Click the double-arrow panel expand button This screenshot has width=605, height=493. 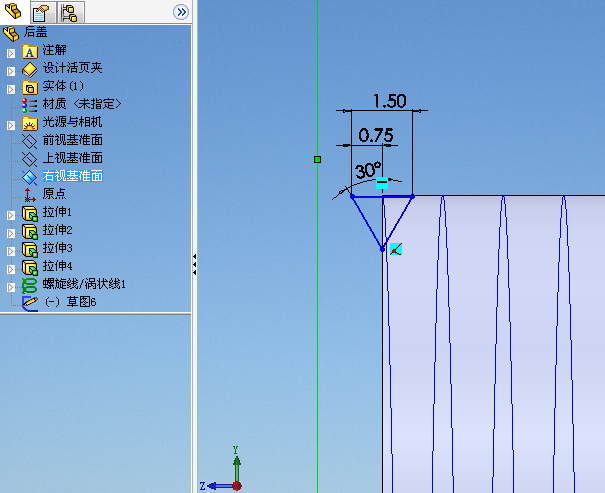click(181, 12)
